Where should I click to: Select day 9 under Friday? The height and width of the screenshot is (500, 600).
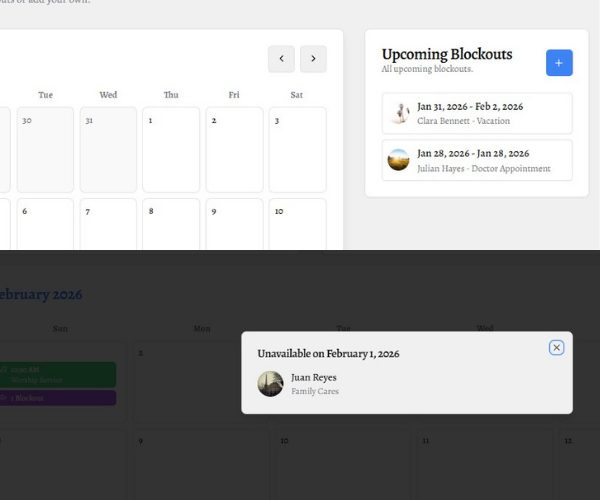click(x=234, y=224)
